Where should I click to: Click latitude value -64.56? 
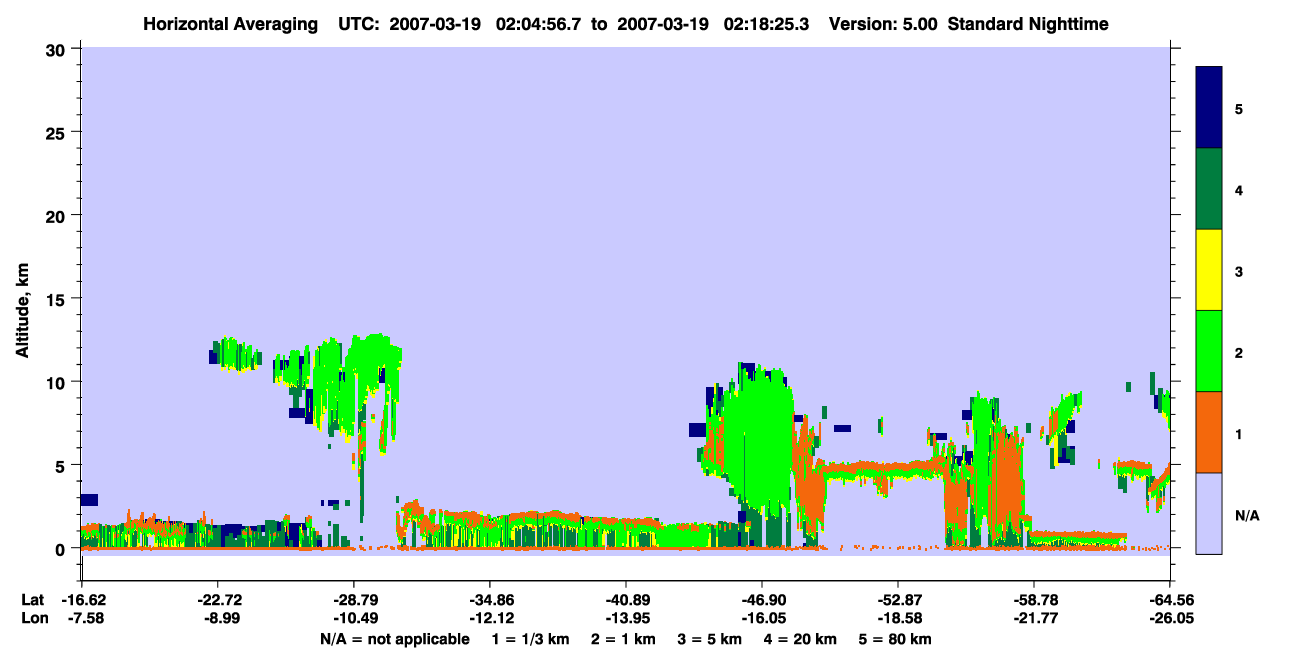point(1170,600)
